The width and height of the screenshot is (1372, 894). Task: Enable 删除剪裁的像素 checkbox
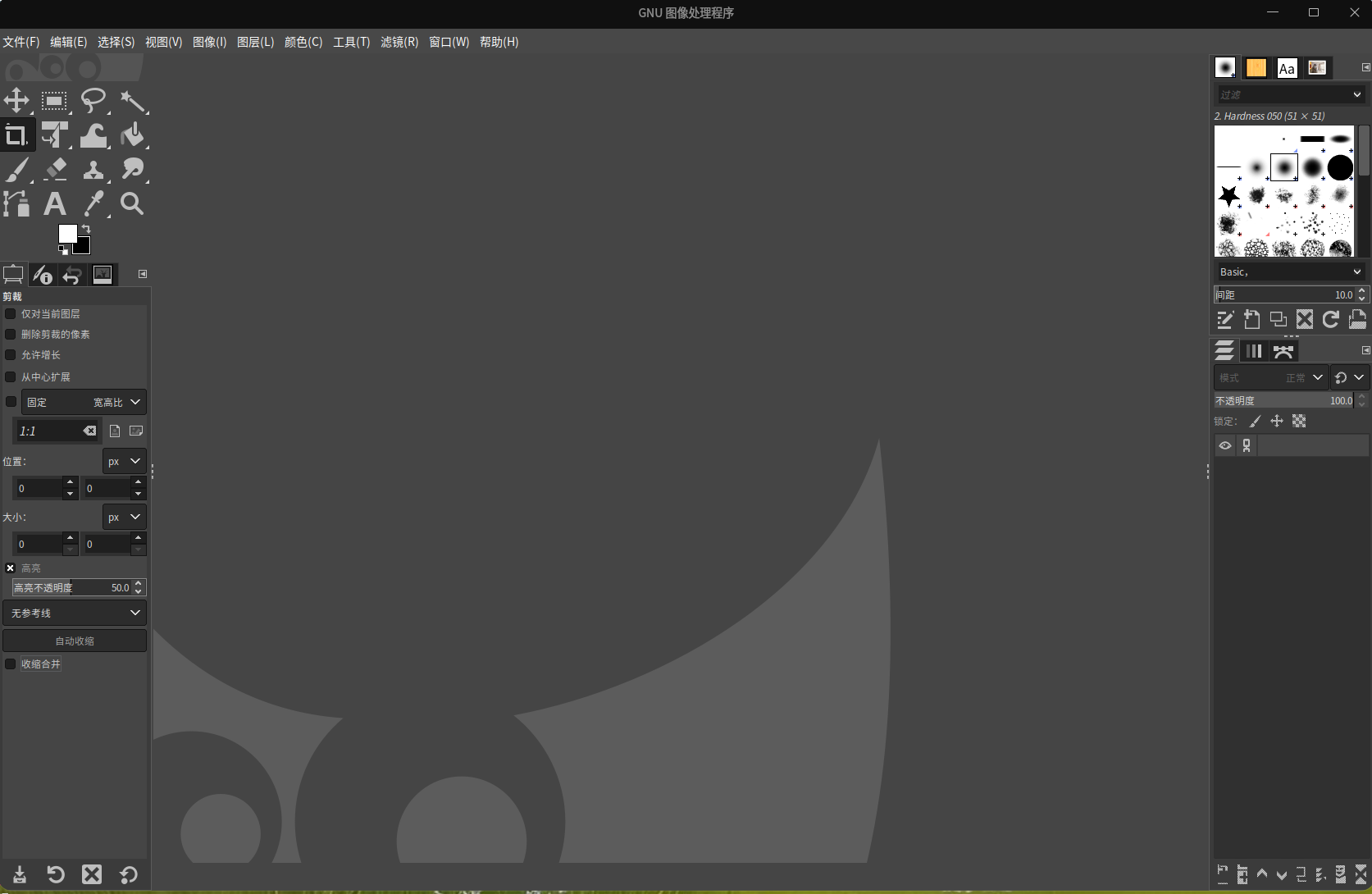(11, 335)
